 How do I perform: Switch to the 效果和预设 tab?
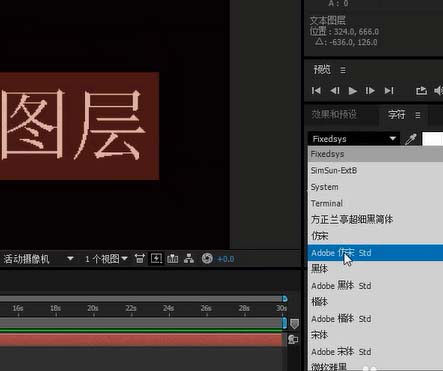coord(334,115)
